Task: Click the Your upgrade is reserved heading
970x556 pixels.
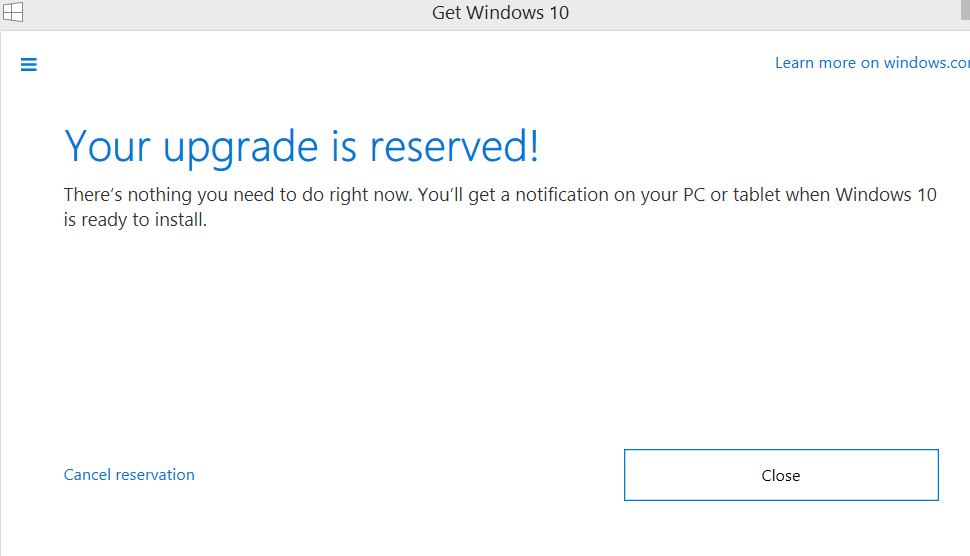Action: coord(302,146)
